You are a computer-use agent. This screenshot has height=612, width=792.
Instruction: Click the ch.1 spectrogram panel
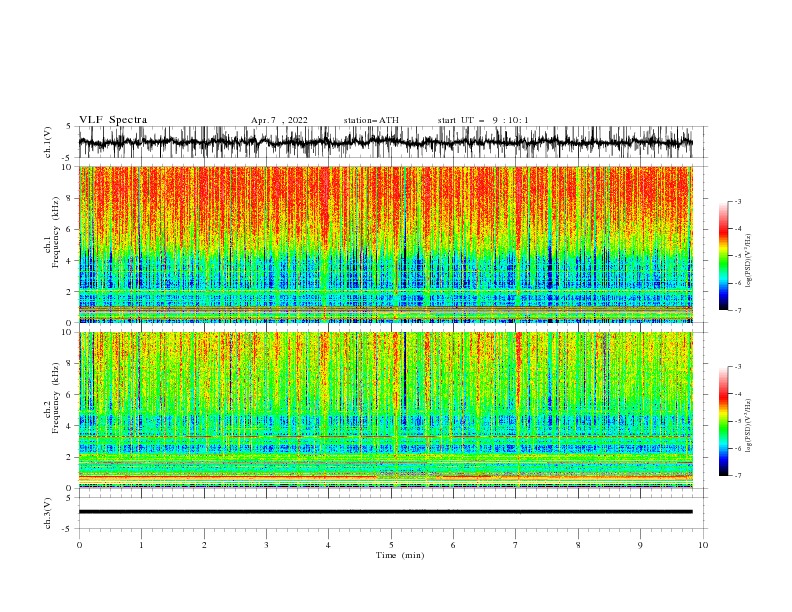coord(386,244)
